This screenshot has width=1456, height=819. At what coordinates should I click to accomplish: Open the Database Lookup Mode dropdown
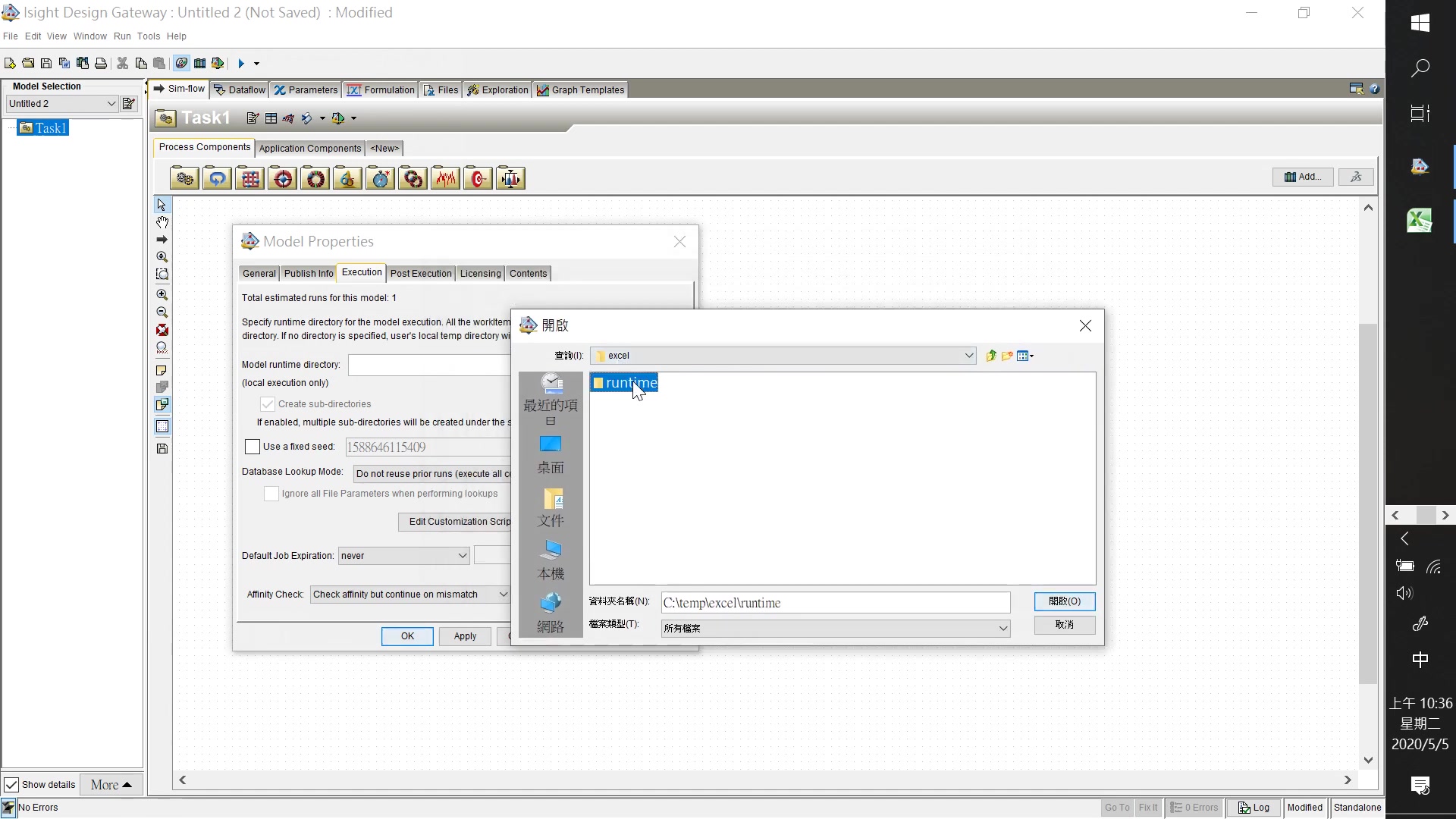pyautogui.click(x=433, y=474)
